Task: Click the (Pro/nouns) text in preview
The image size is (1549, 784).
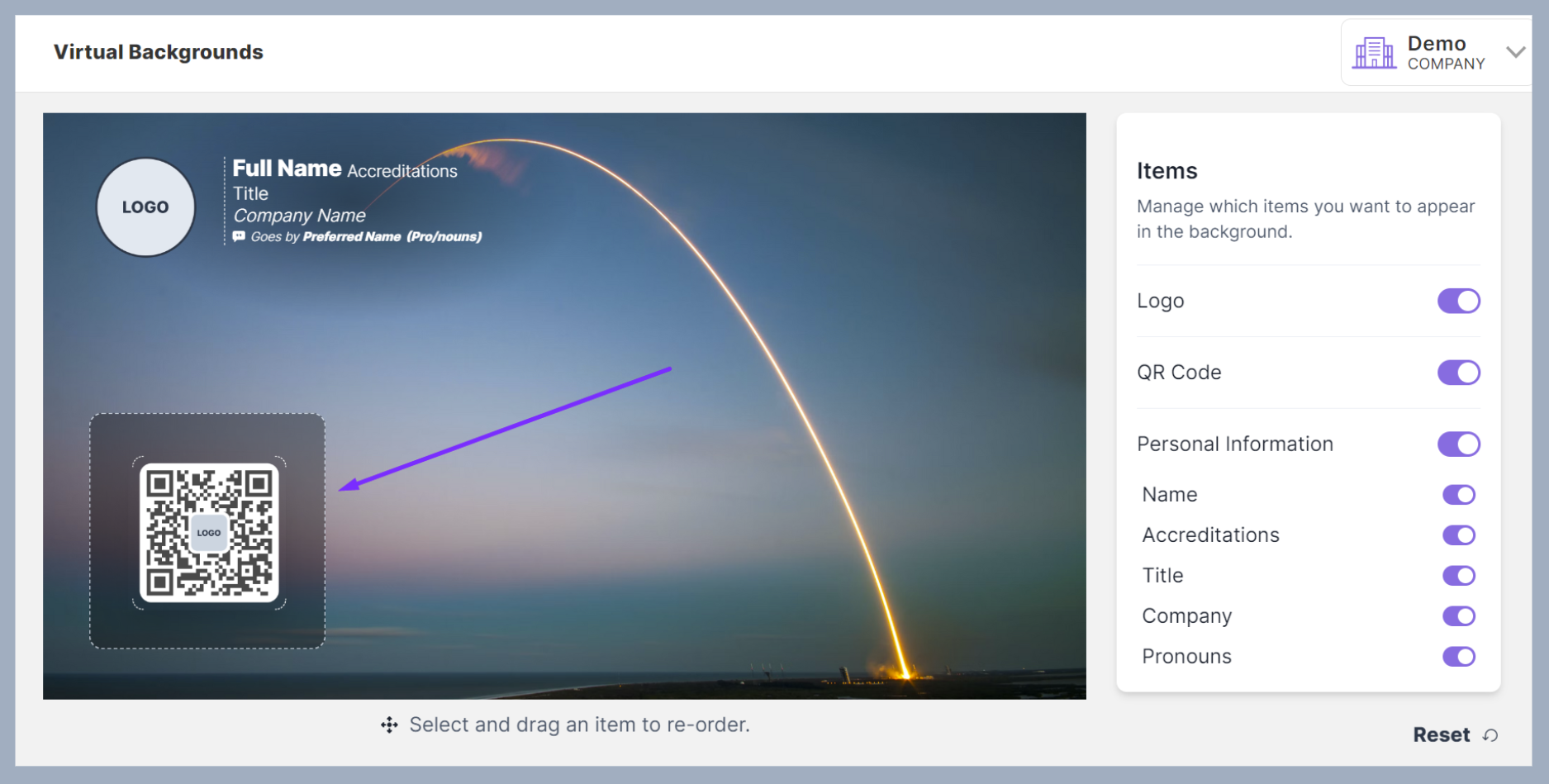Action: (444, 237)
